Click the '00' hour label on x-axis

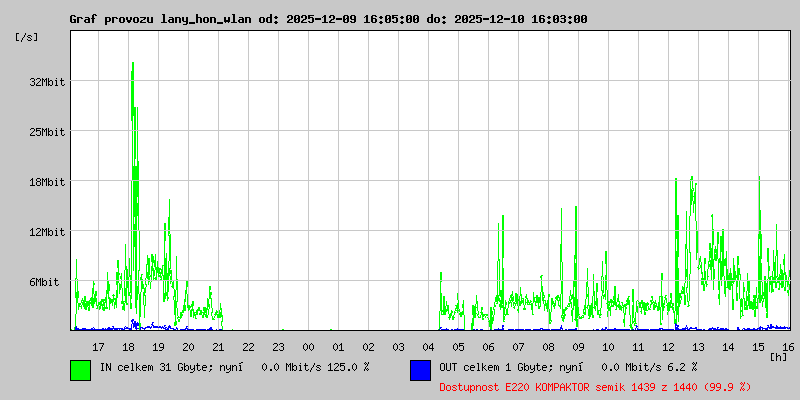click(x=308, y=347)
